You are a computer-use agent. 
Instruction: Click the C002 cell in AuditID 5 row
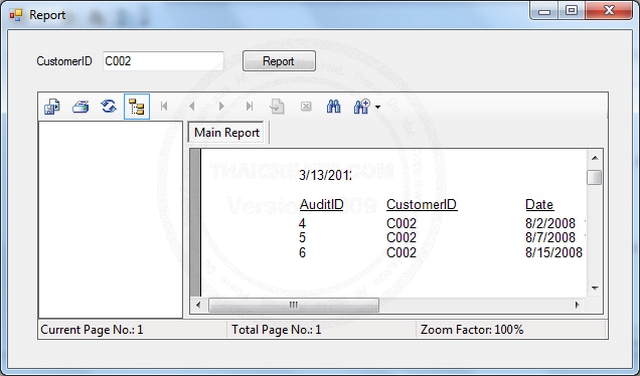tap(402, 238)
